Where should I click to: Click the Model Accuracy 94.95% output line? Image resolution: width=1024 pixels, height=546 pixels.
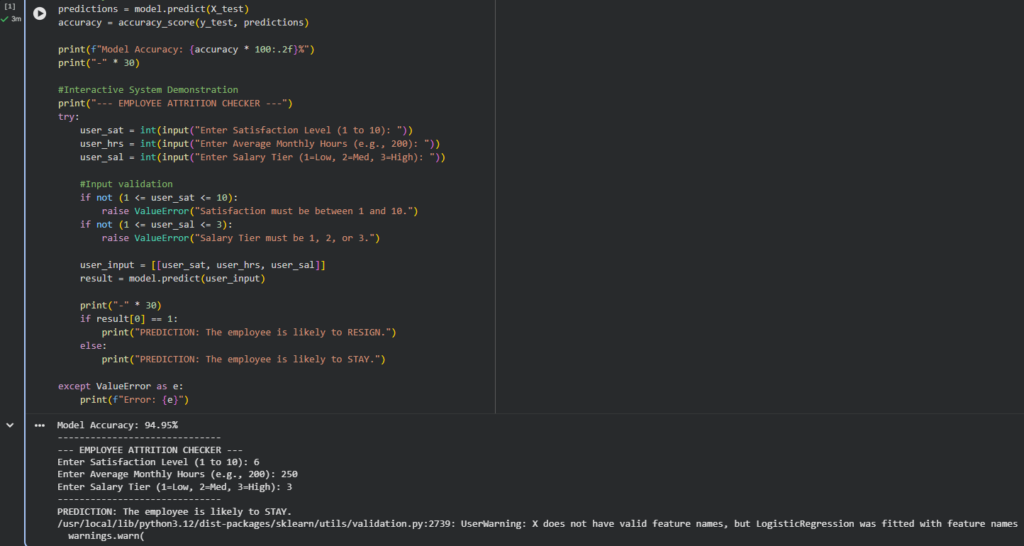point(117,425)
